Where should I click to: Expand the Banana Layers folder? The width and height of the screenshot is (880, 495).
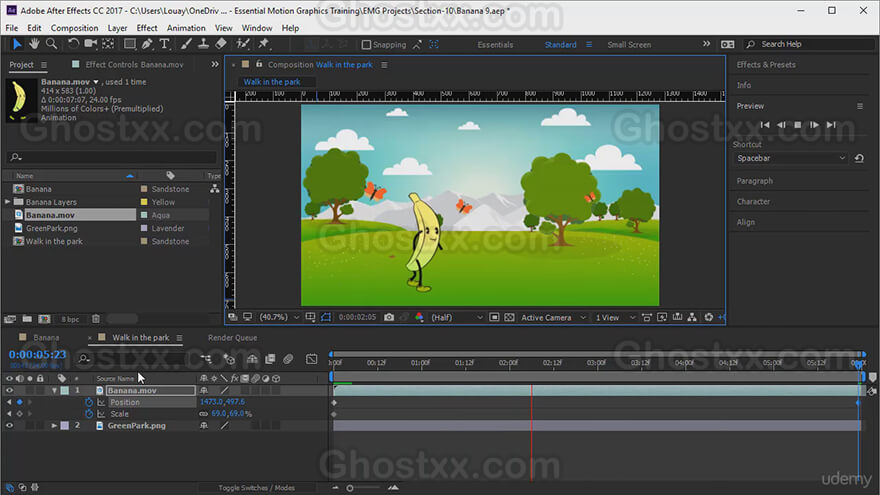[7, 201]
